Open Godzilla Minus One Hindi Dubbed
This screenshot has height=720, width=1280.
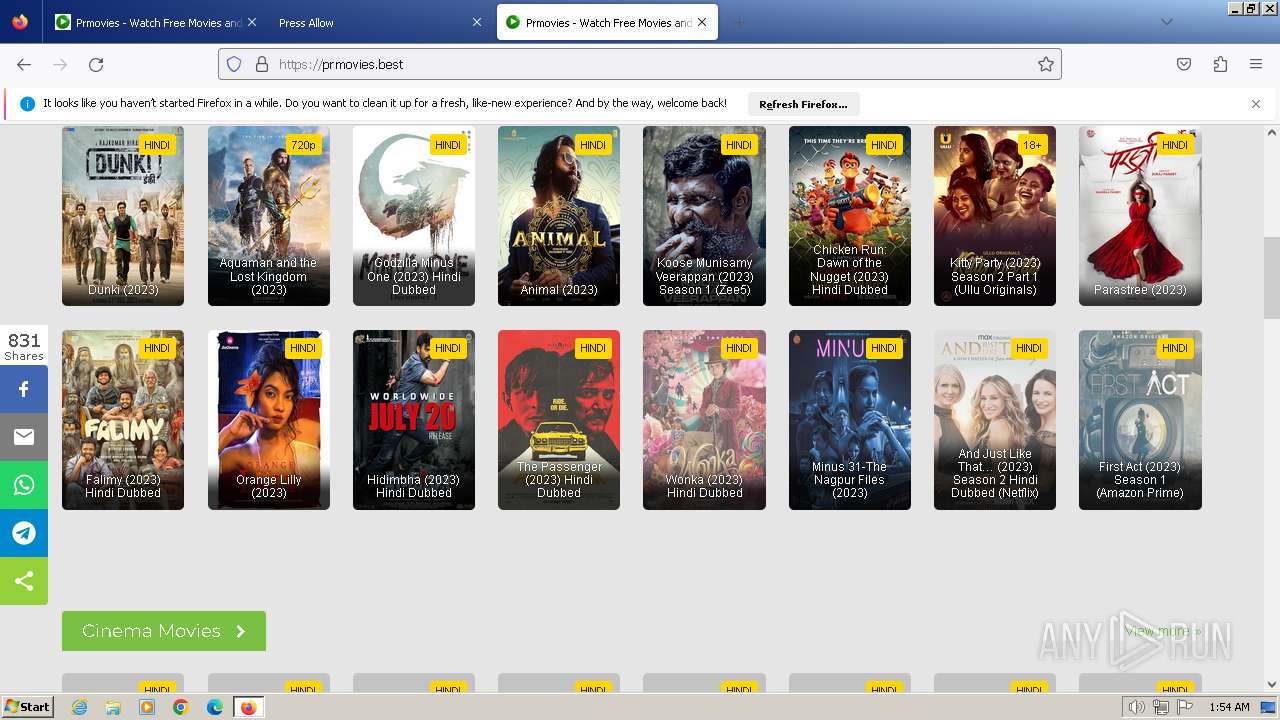[x=414, y=216]
